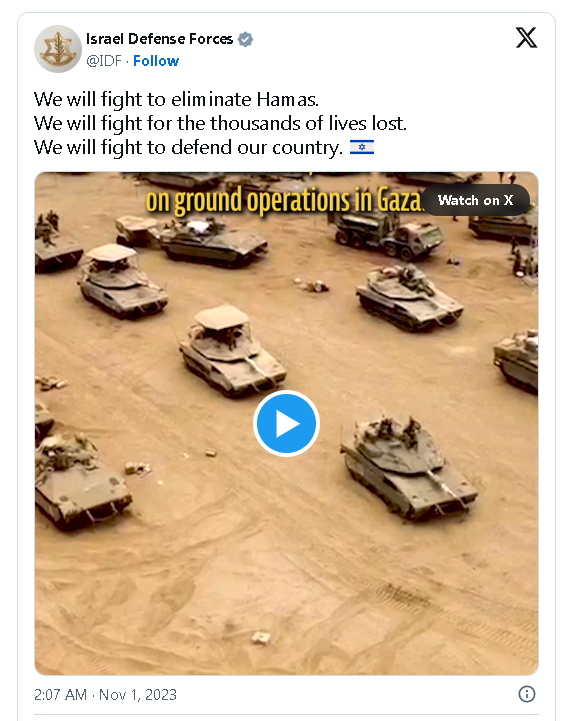Open the tweet info circle icon

click(x=527, y=694)
